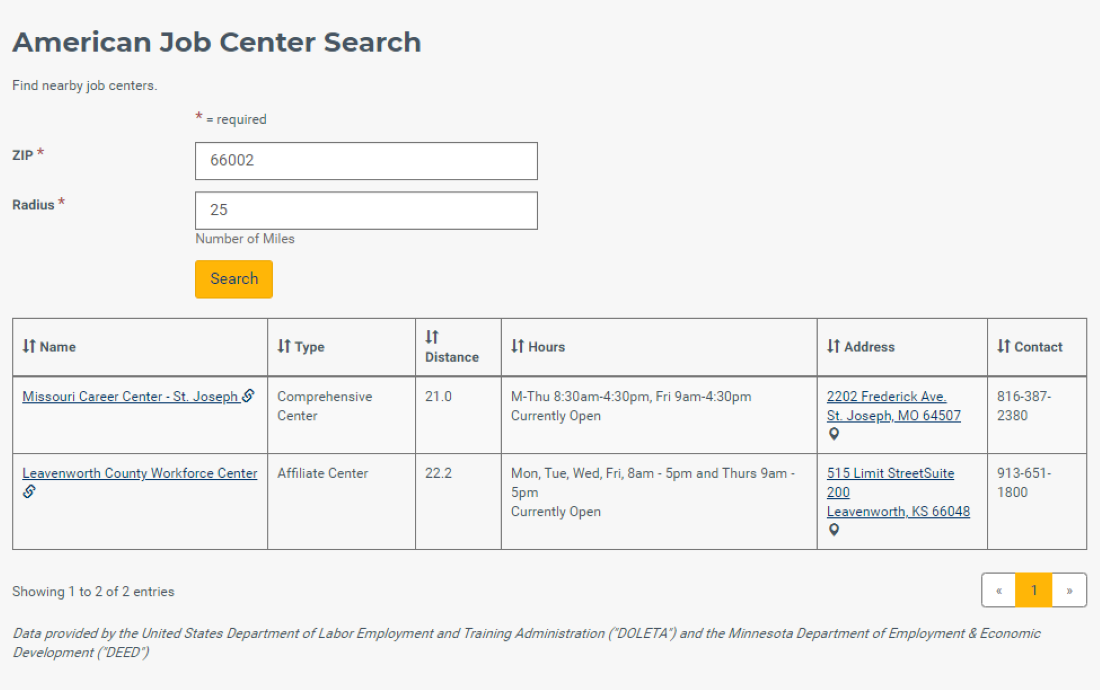Click phone number 816-387-2380
Image resolution: width=1100 pixels, height=690 pixels.
point(1024,406)
